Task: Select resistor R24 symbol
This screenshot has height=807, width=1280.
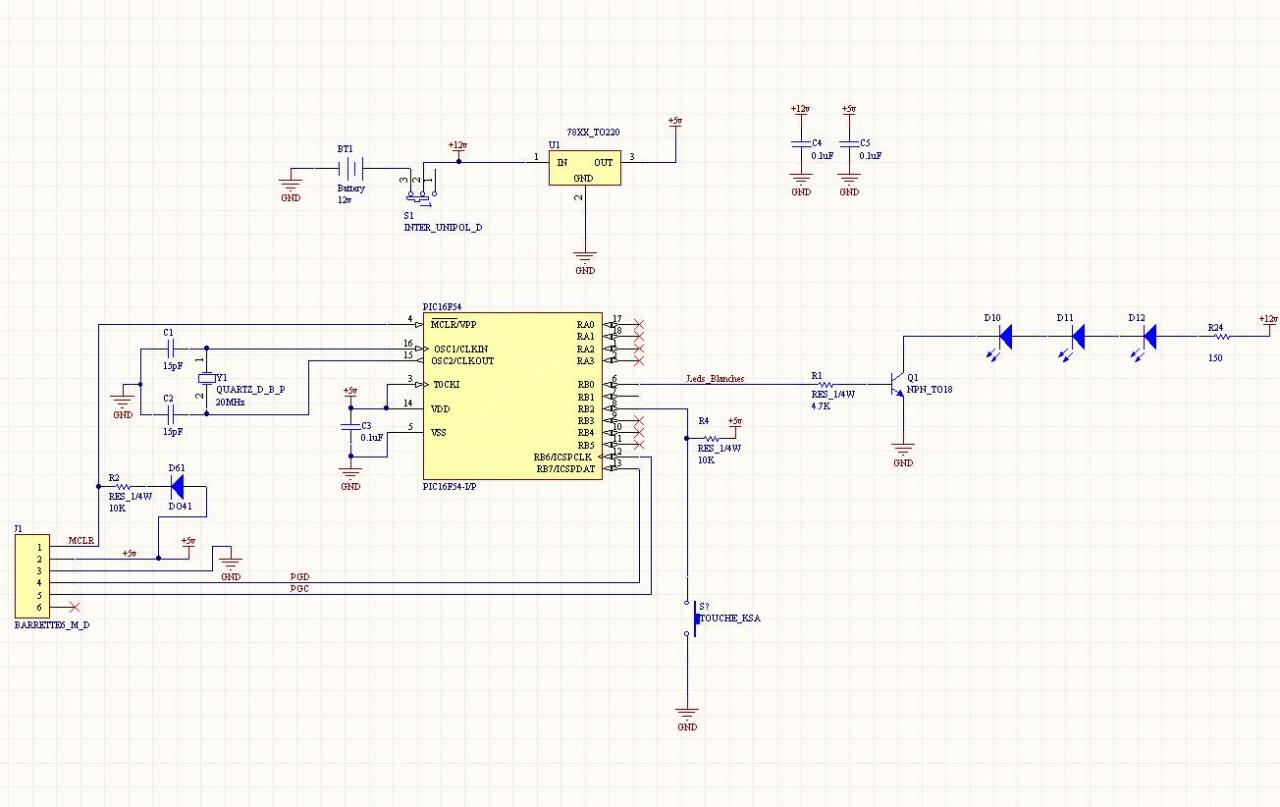Action: tap(1220, 337)
